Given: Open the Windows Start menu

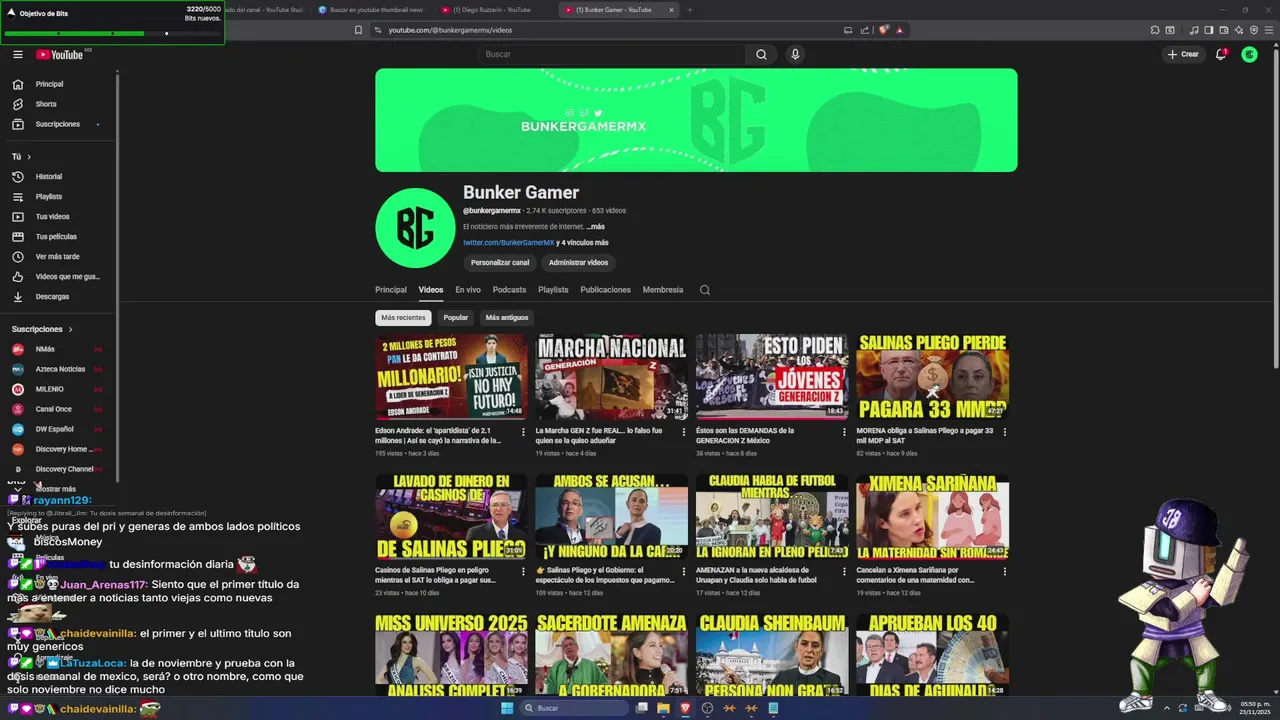Looking at the screenshot, I should tap(507, 708).
